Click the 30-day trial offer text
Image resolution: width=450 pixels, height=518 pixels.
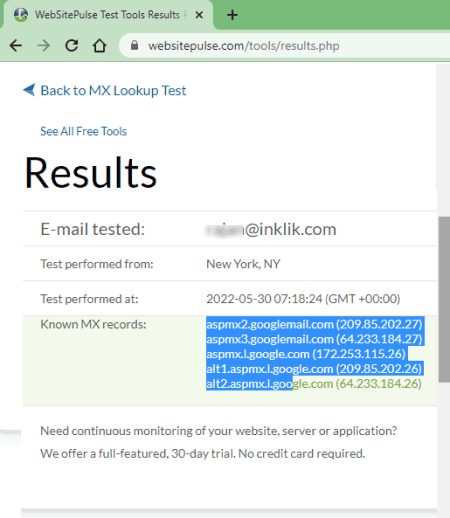[203, 454]
